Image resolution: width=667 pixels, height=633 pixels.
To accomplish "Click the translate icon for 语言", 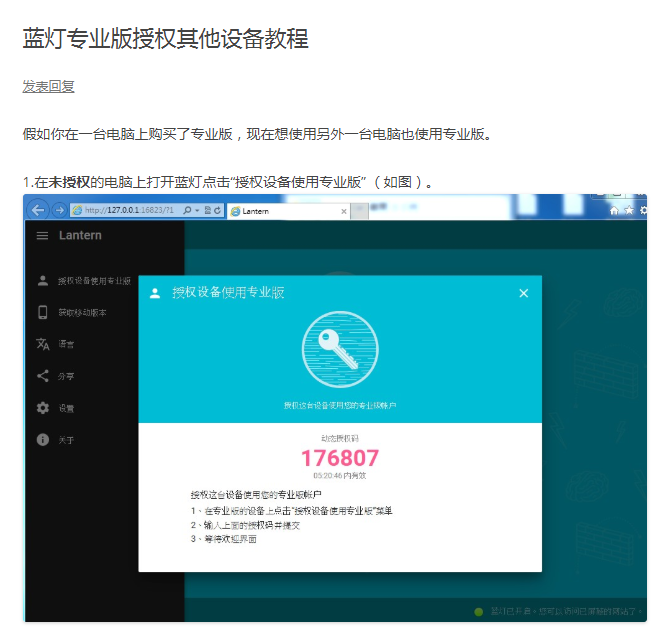I will [x=43, y=344].
